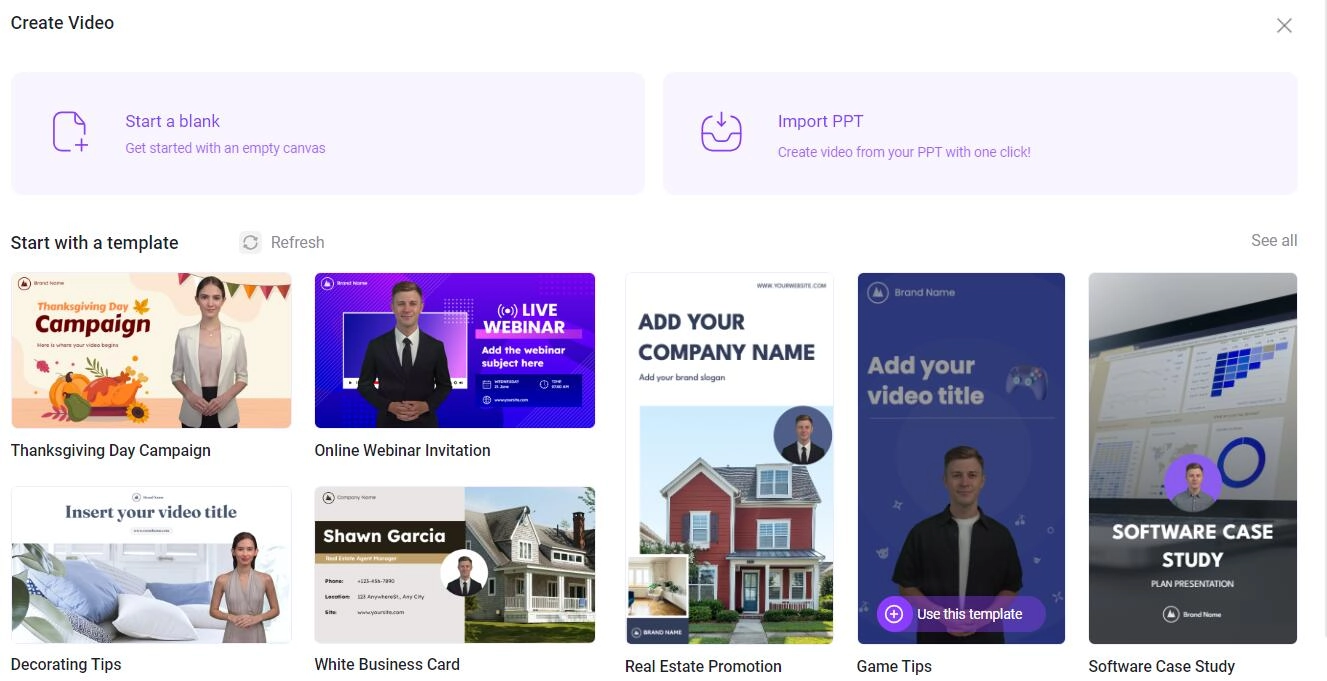The width and height of the screenshot is (1327, 681).
Task: Click Use this template on Game Tips
Action: pos(961,614)
